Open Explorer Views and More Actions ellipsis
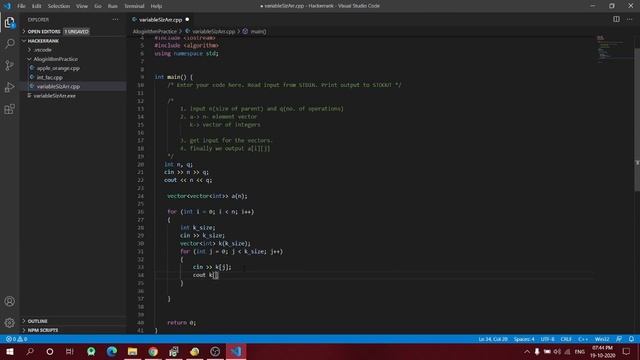Screen dimensions: 640x360 (x=116, y=19)
